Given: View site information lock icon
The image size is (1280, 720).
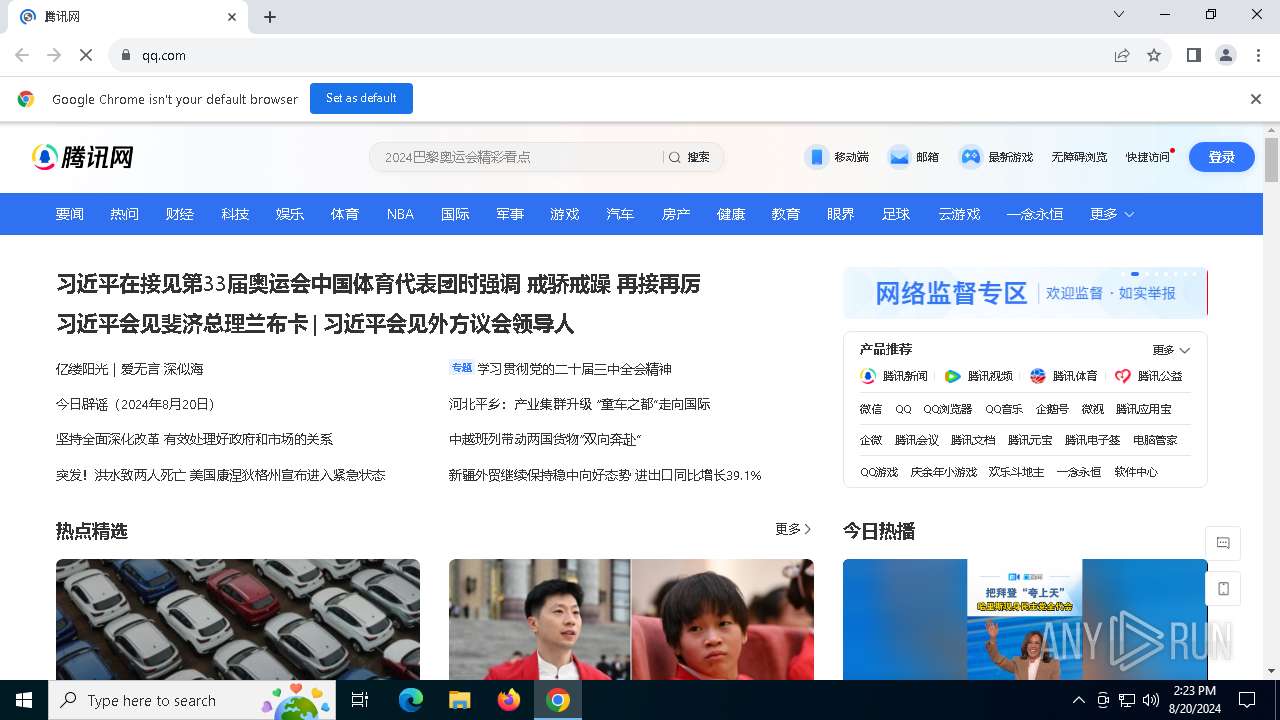Looking at the screenshot, I should [x=126, y=55].
